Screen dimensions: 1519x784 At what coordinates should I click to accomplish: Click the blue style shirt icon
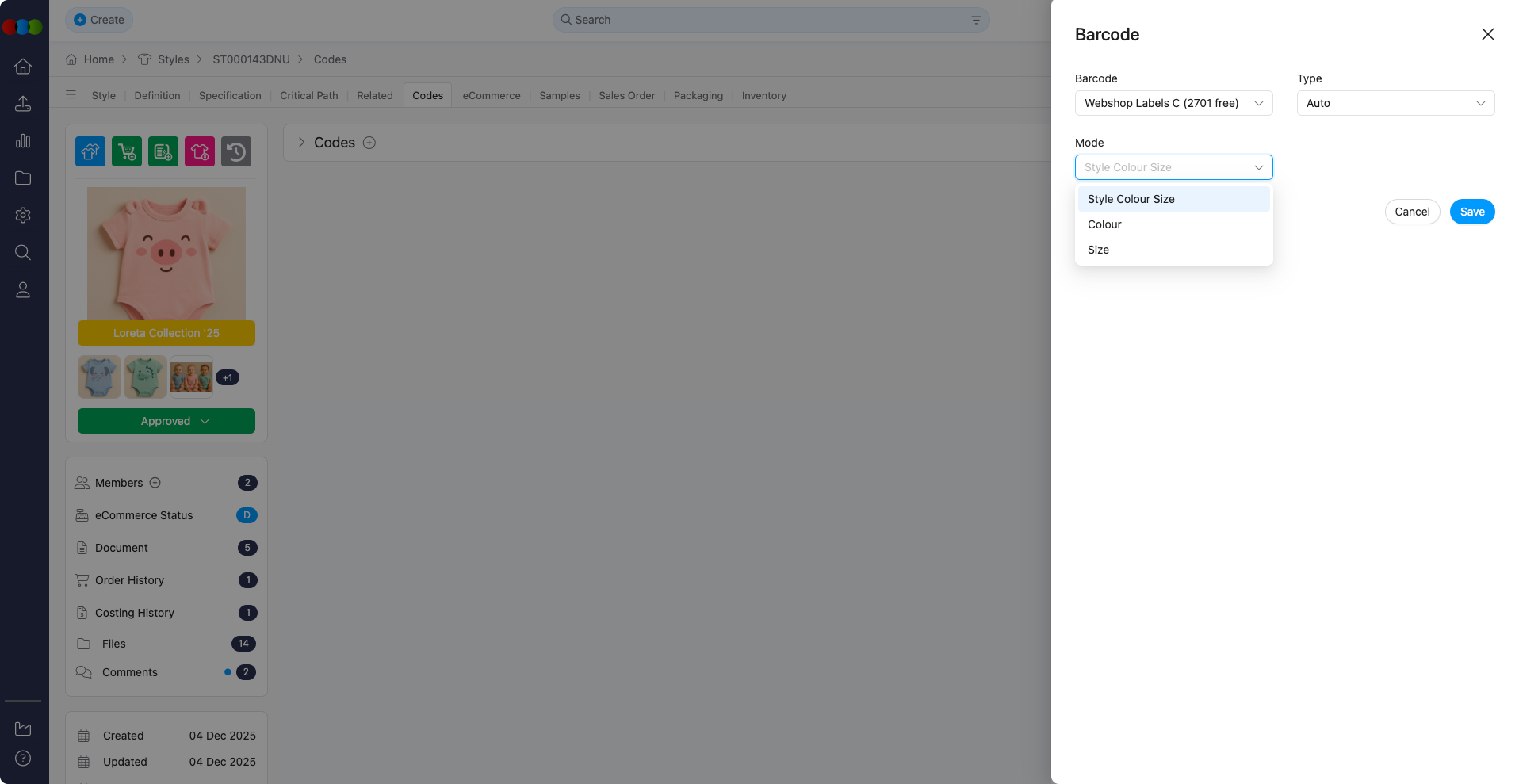[90, 151]
